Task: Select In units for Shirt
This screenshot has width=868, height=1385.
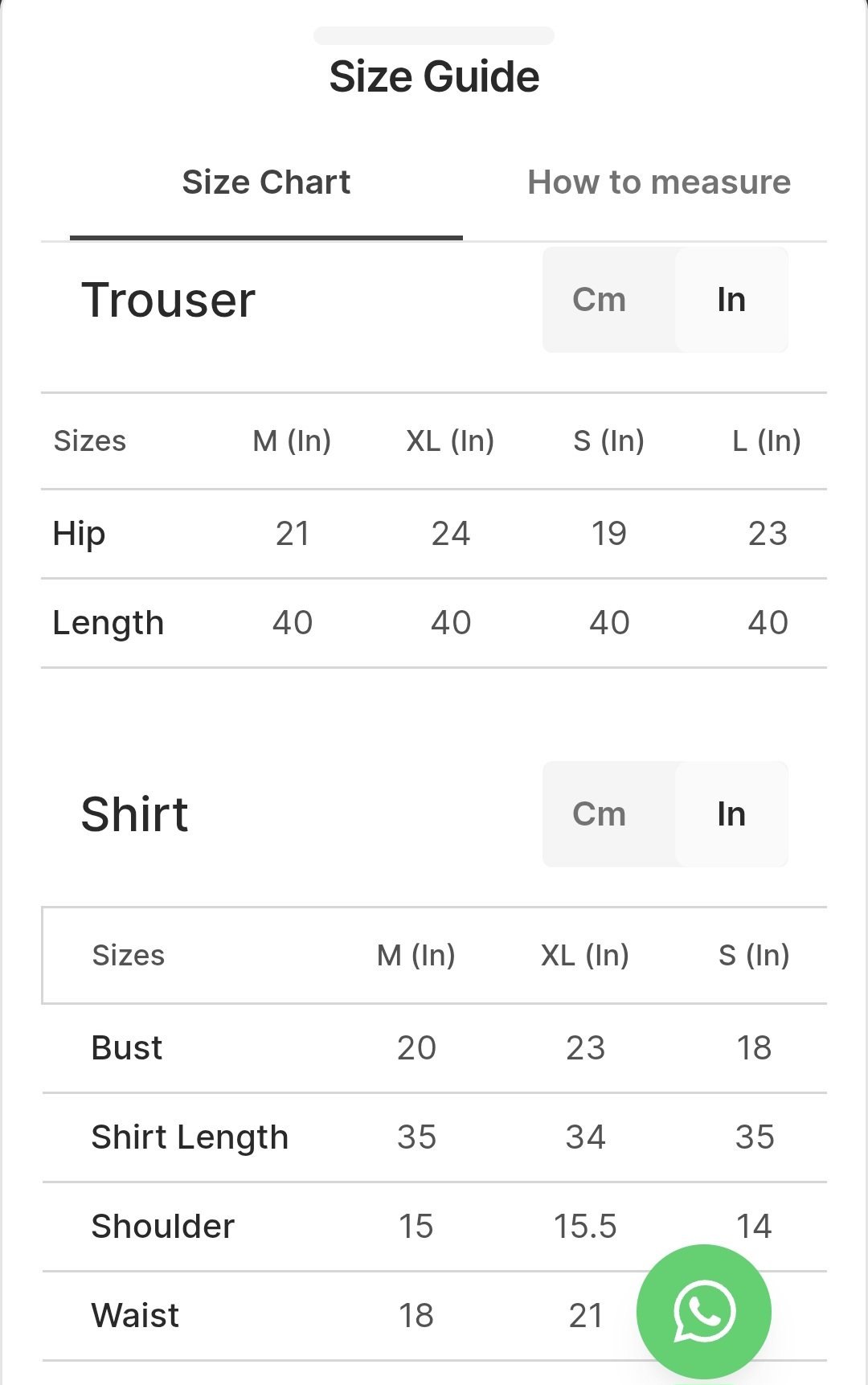Action: pyautogui.click(x=731, y=814)
